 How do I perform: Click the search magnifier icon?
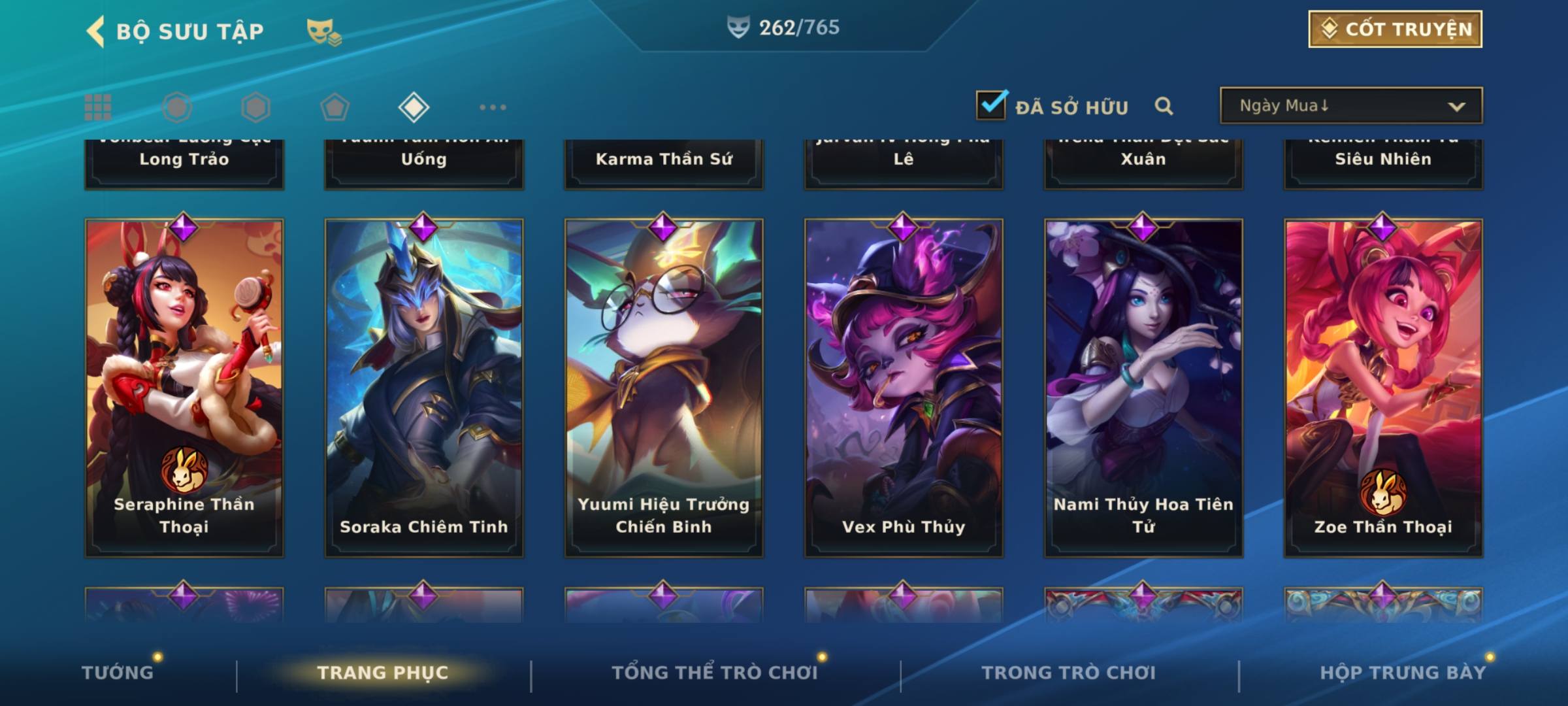coord(1164,106)
